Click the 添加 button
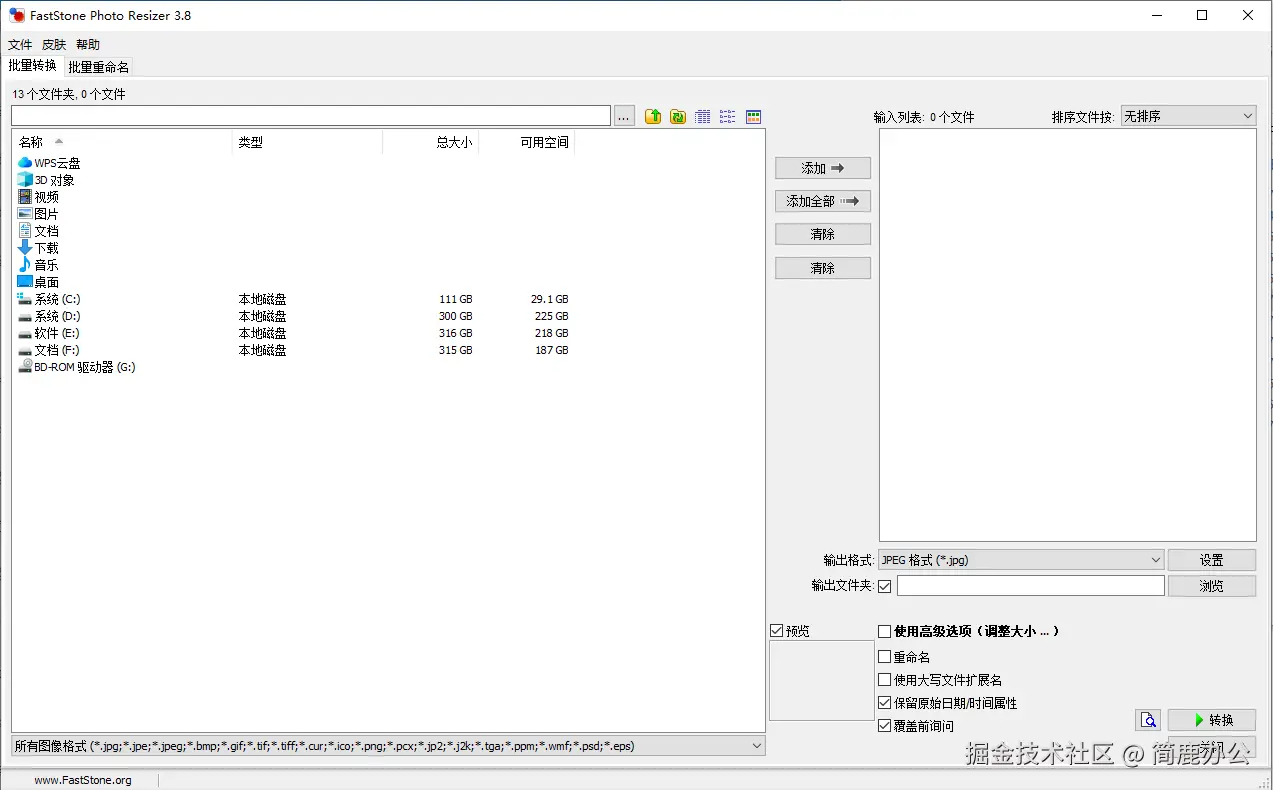The image size is (1273, 790). (823, 168)
